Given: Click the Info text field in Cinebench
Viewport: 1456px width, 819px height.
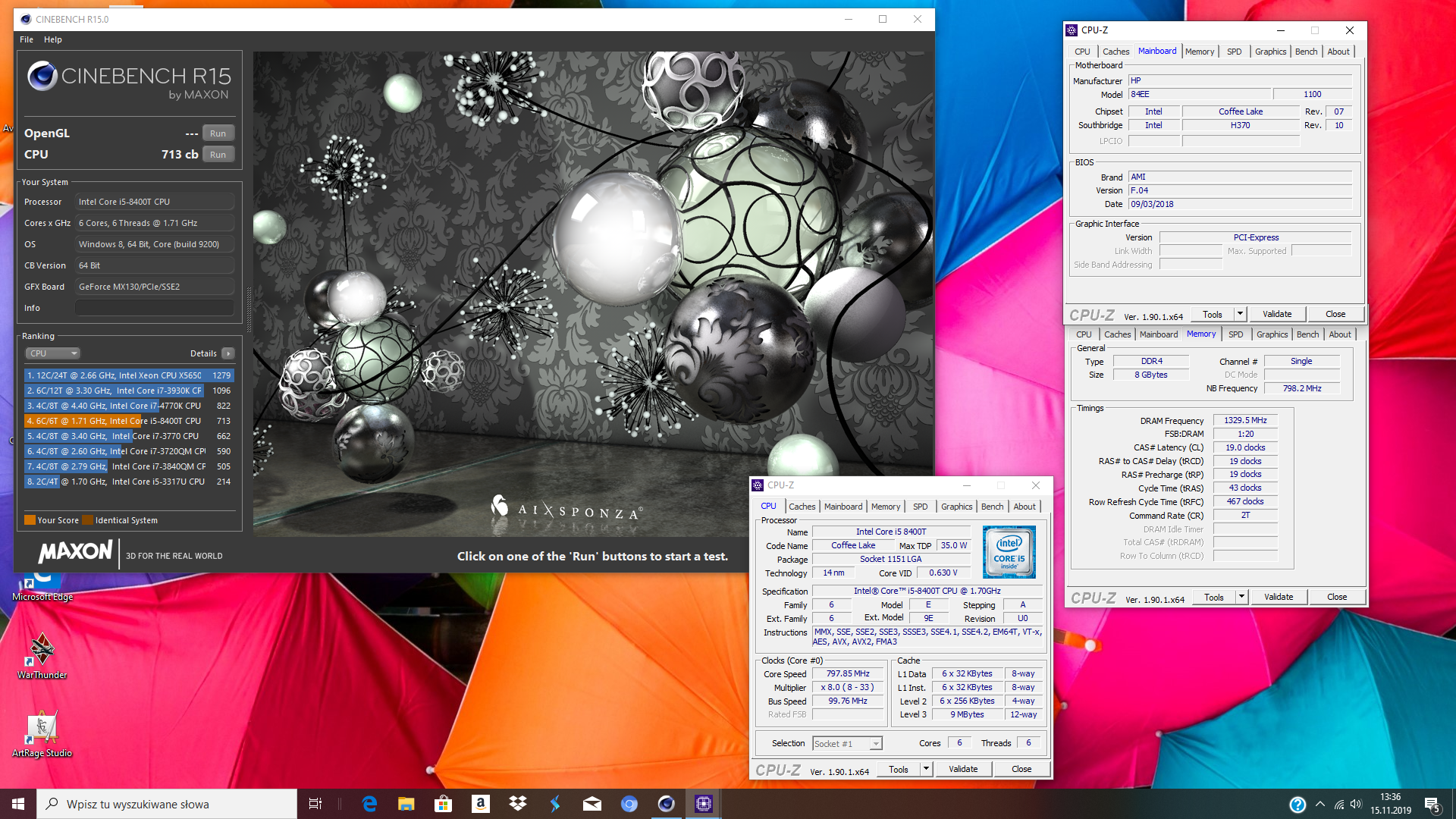Looking at the screenshot, I should point(155,308).
